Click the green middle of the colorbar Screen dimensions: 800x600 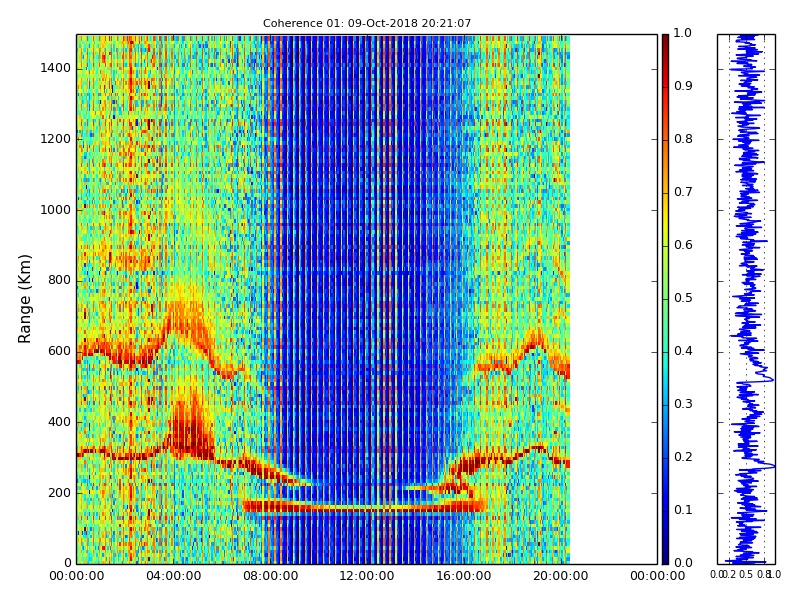coord(665,299)
